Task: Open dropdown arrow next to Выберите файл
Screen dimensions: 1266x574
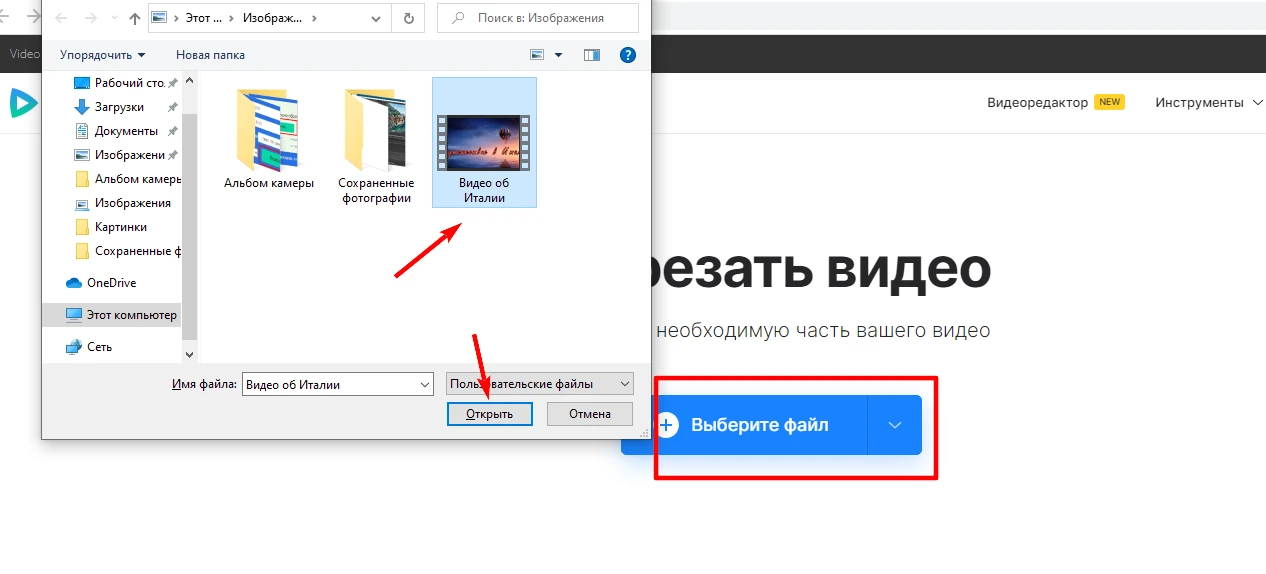Action: click(894, 425)
